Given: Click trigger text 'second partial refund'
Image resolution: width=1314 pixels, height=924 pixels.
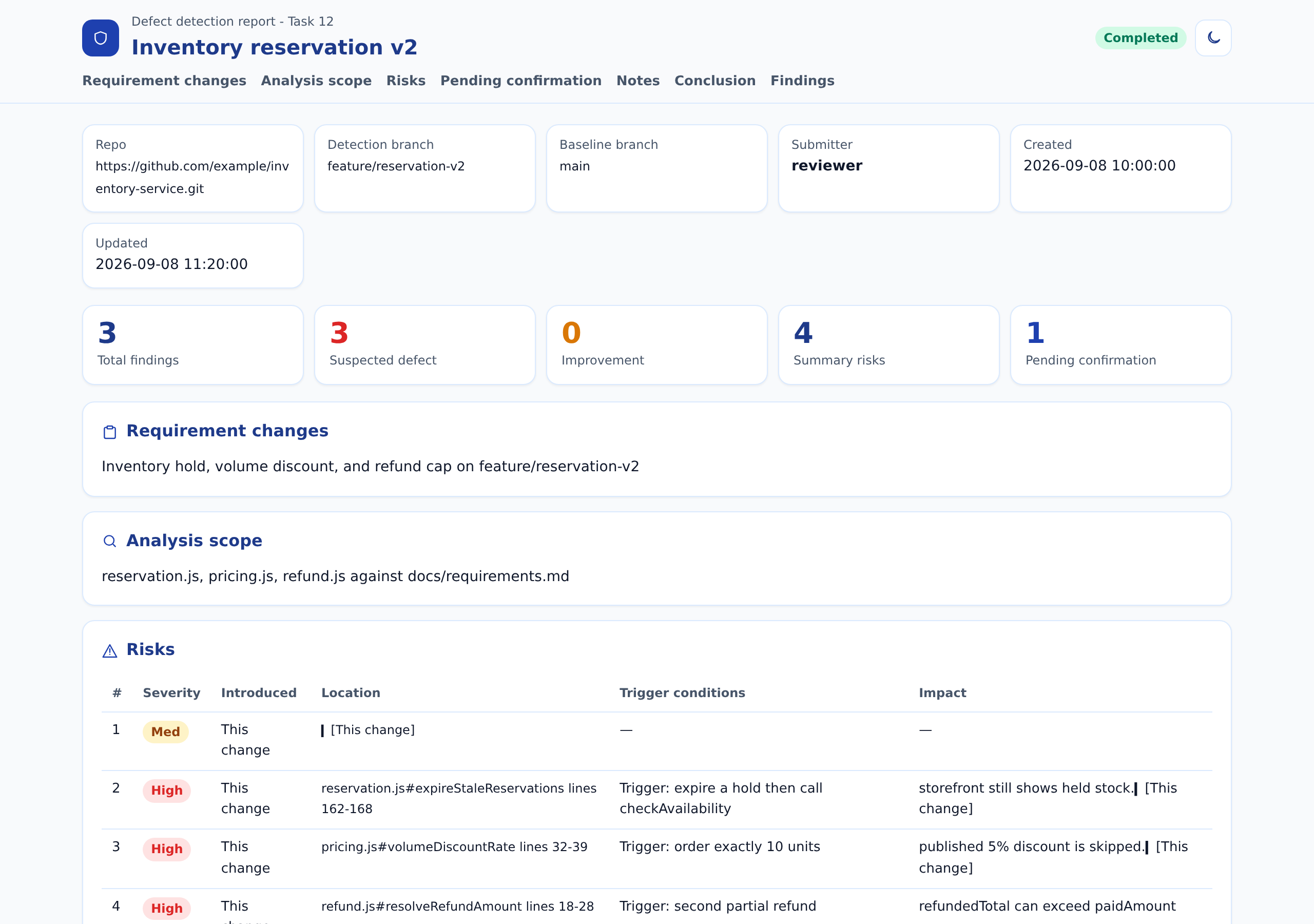Looking at the screenshot, I should tap(745, 906).
